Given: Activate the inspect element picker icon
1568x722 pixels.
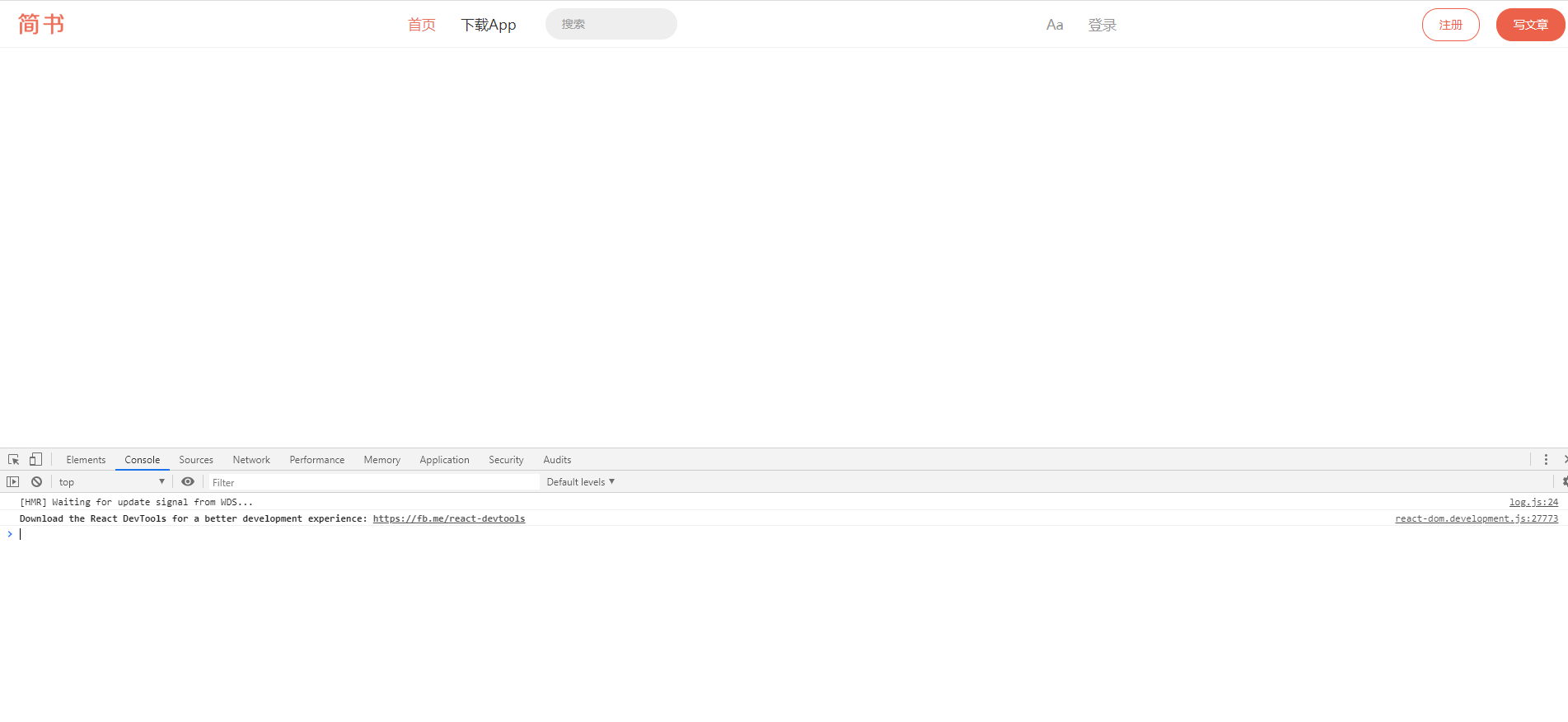Looking at the screenshot, I should tap(14, 460).
